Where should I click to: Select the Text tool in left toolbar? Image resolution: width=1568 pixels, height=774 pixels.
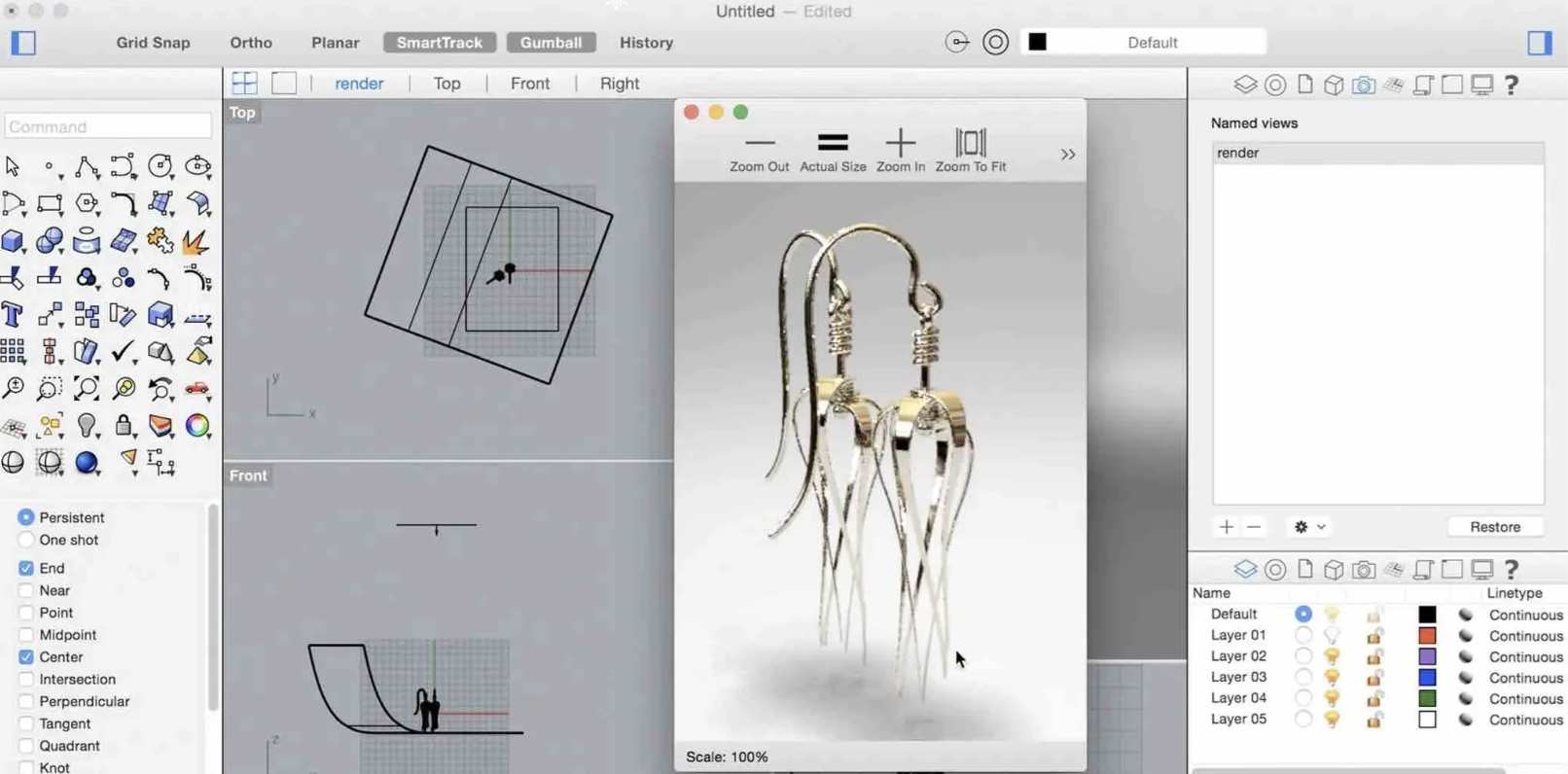tap(13, 315)
